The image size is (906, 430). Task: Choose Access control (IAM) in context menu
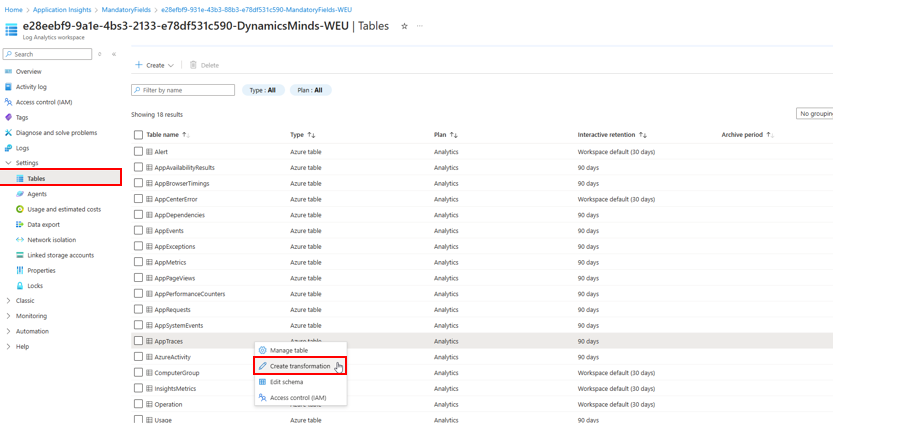[x=300, y=398]
